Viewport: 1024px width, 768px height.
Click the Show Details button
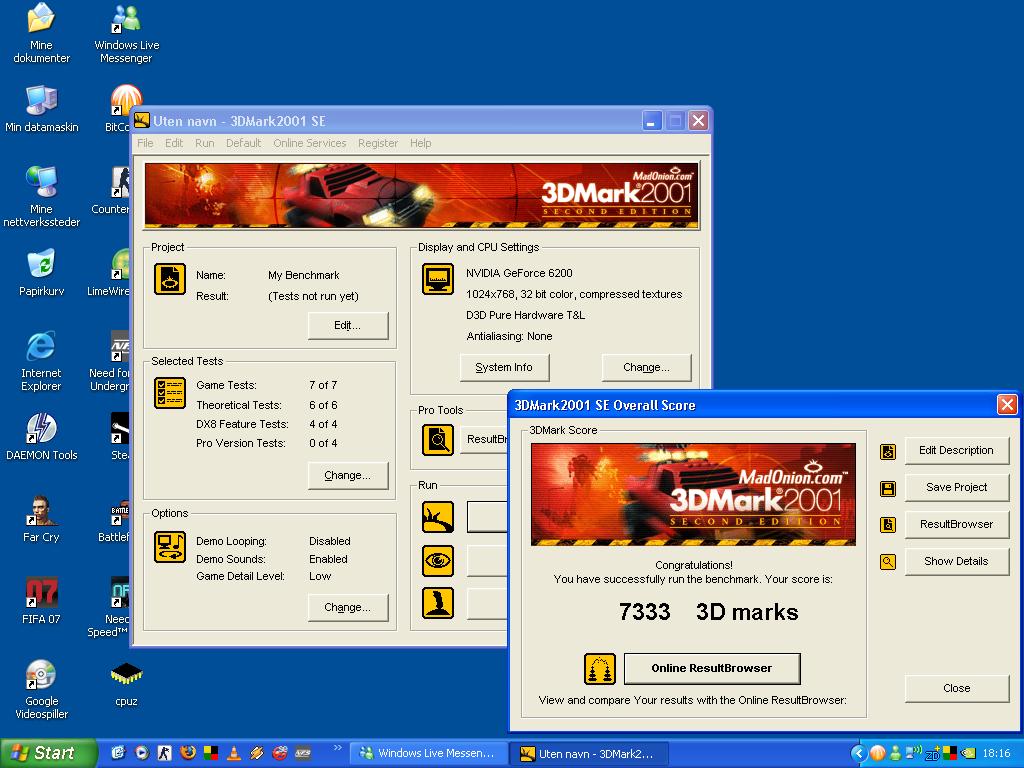957,562
